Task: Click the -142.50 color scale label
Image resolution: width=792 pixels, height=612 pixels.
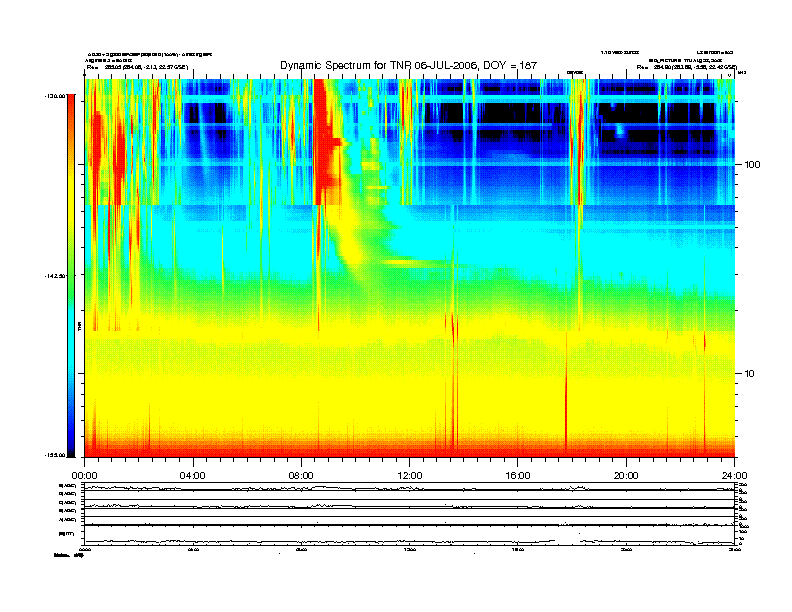Action: (x=55, y=276)
